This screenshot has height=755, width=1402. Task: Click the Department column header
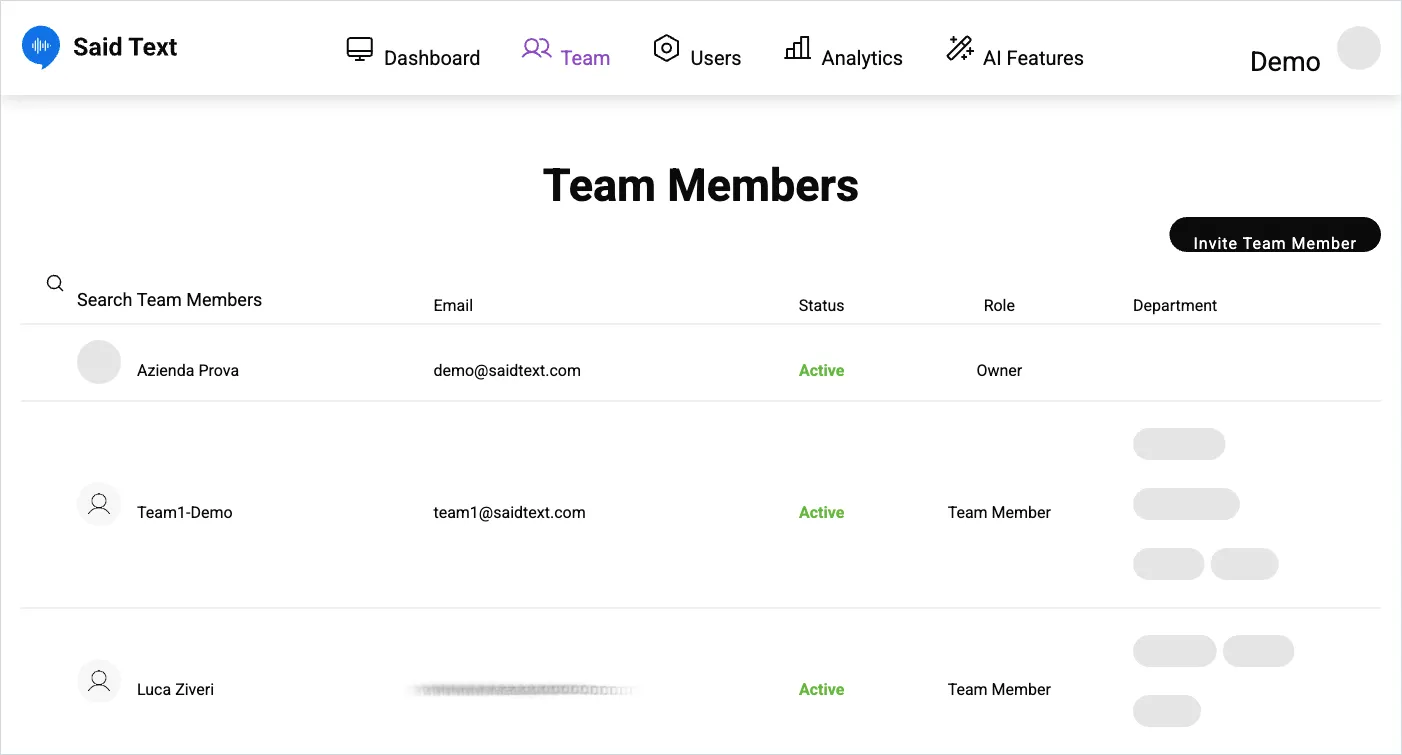click(1175, 306)
